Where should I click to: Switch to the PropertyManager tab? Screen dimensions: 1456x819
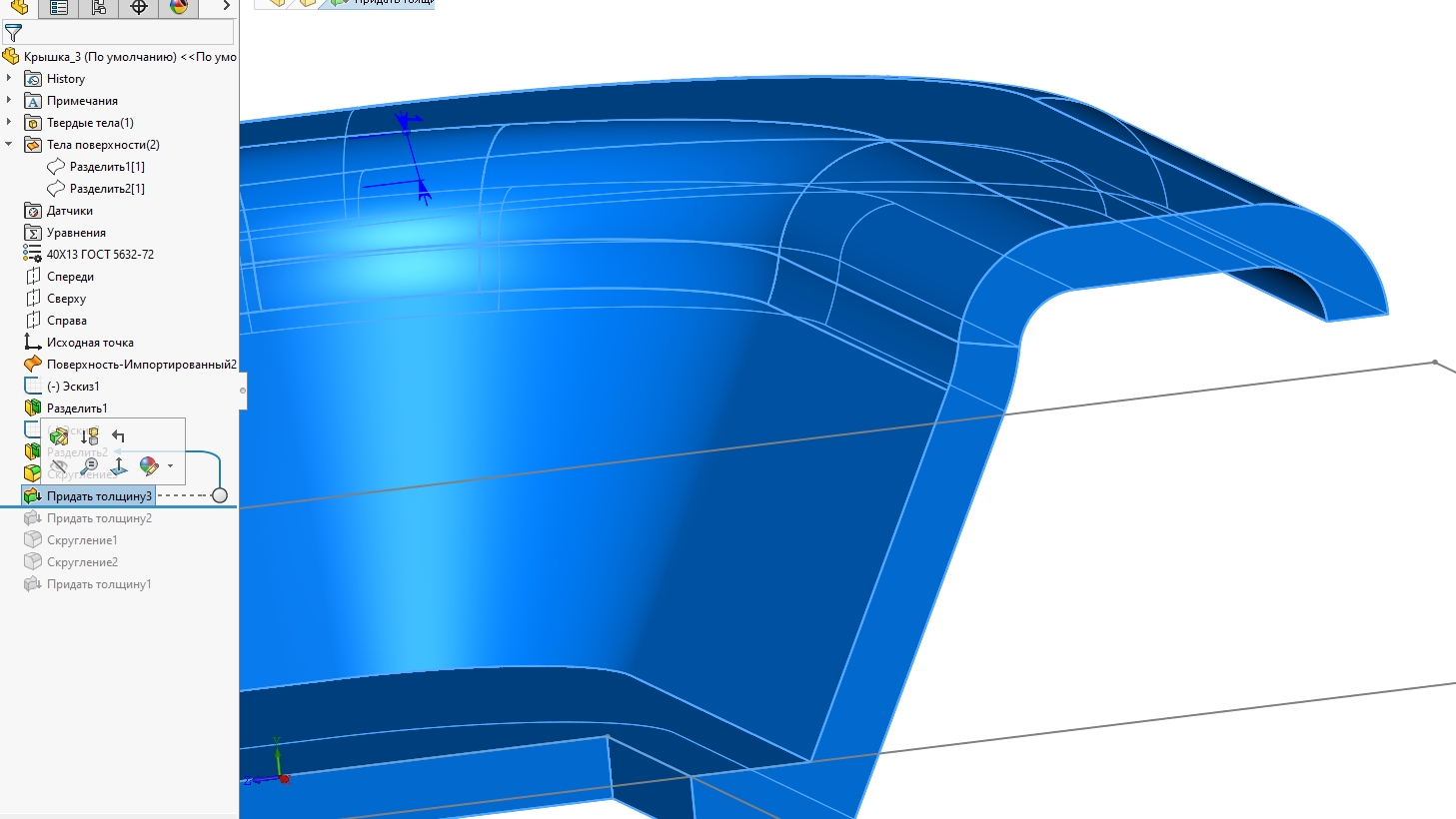click(x=59, y=7)
